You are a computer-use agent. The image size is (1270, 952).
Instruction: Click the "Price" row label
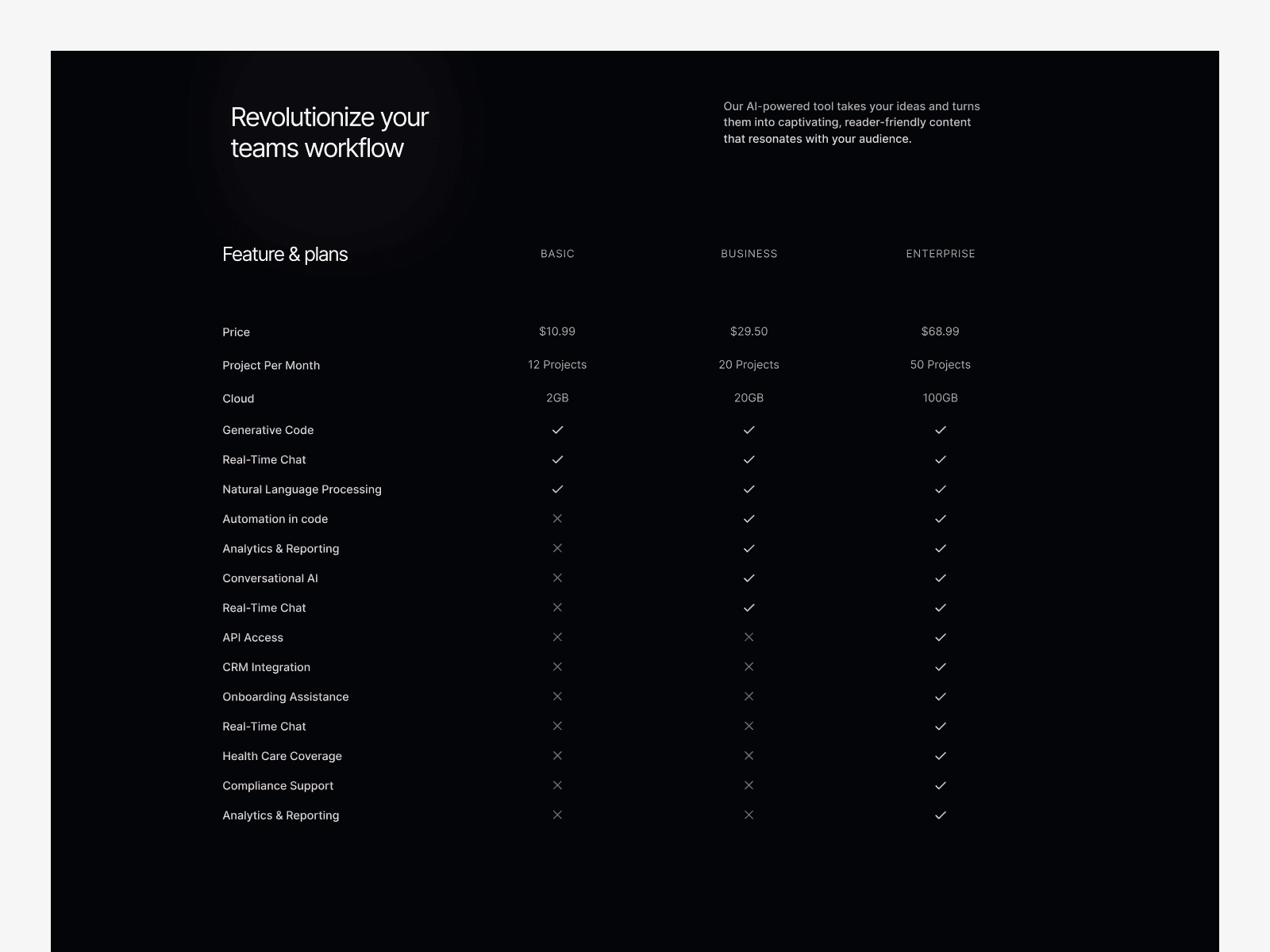coord(236,332)
